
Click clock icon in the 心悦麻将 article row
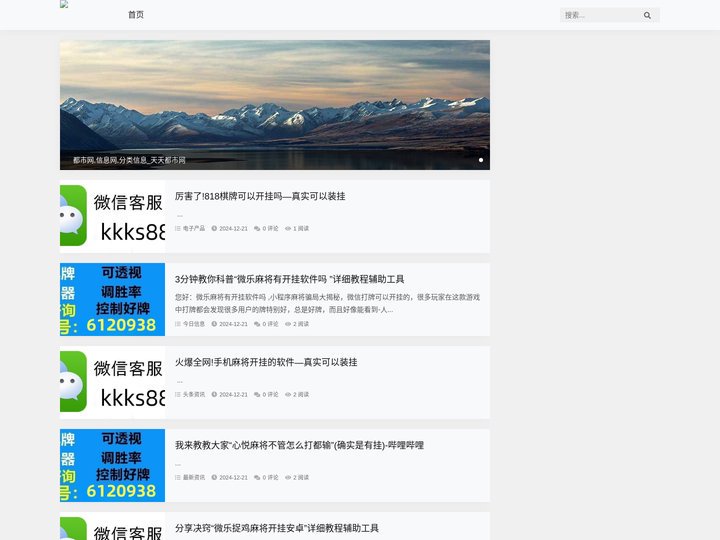214,478
